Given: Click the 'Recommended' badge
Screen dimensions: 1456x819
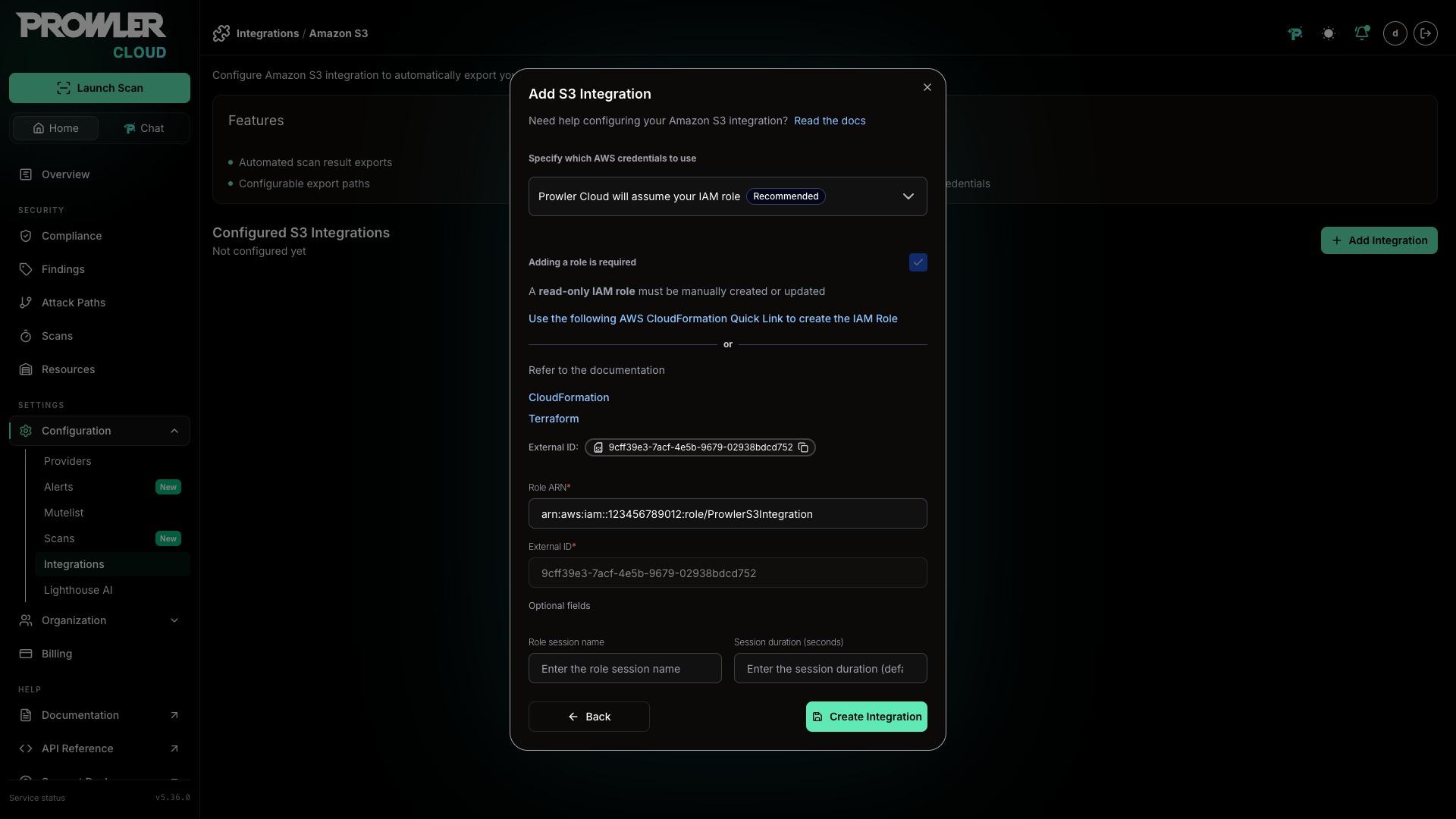Looking at the screenshot, I should [786, 196].
